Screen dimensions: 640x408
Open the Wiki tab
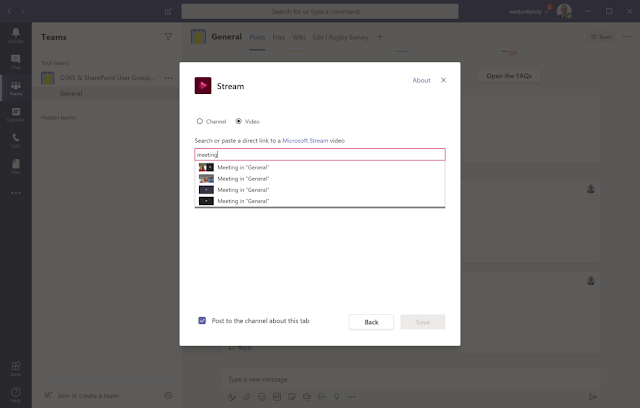[x=299, y=37]
